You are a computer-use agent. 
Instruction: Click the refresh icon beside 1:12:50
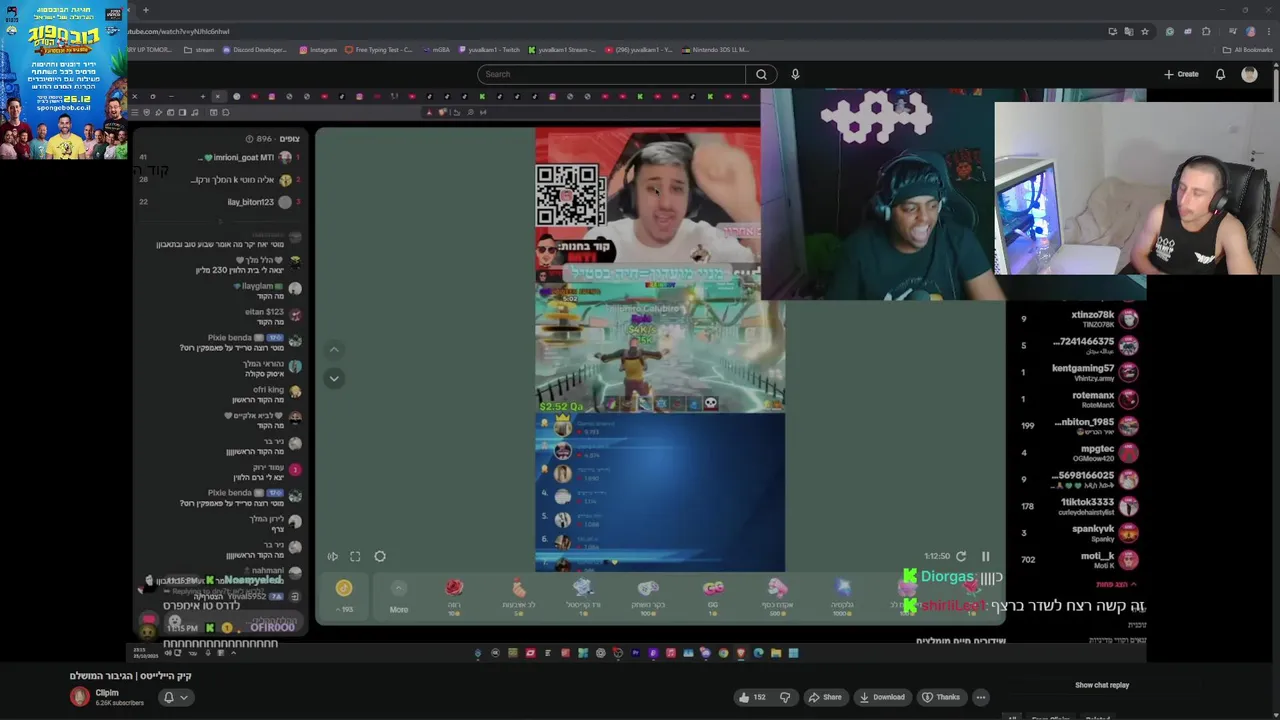(x=961, y=556)
